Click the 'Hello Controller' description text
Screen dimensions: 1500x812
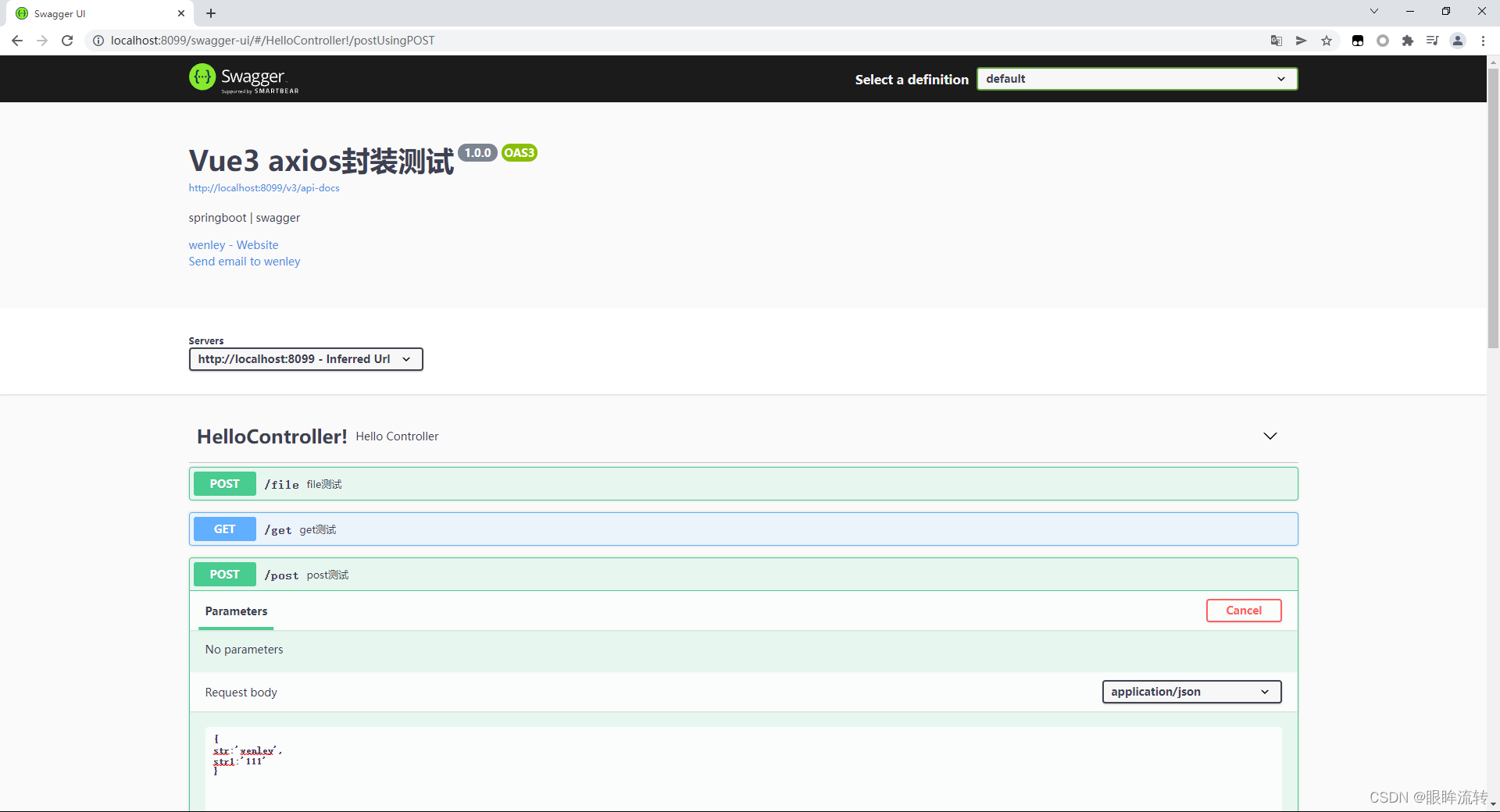[x=397, y=436]
